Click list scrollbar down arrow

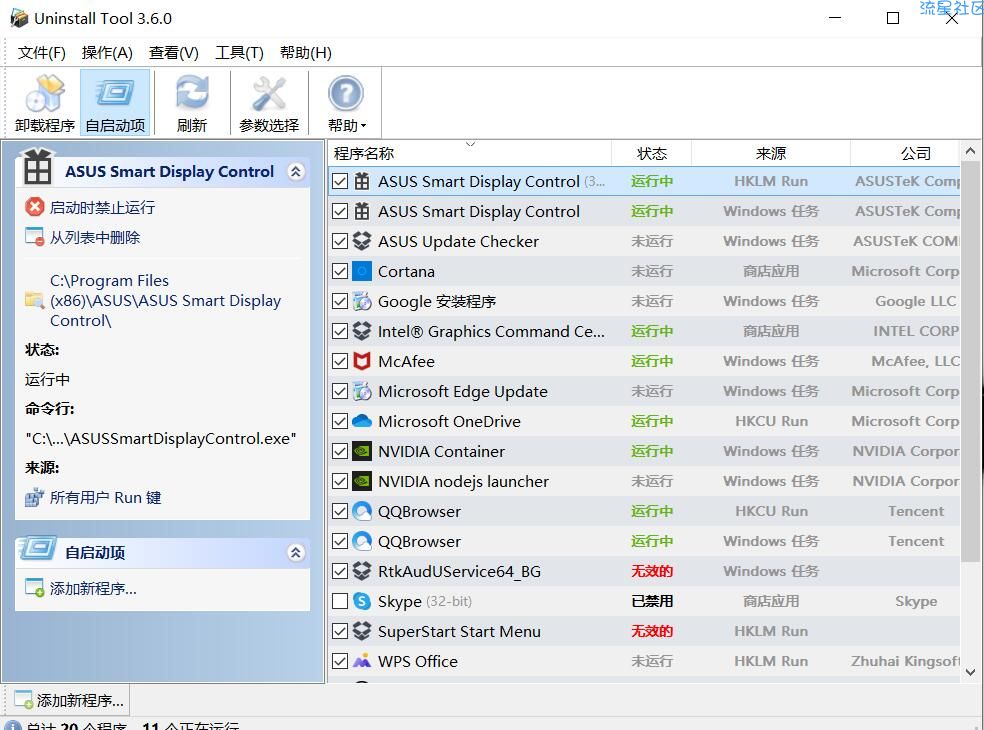tap(970, 672)
